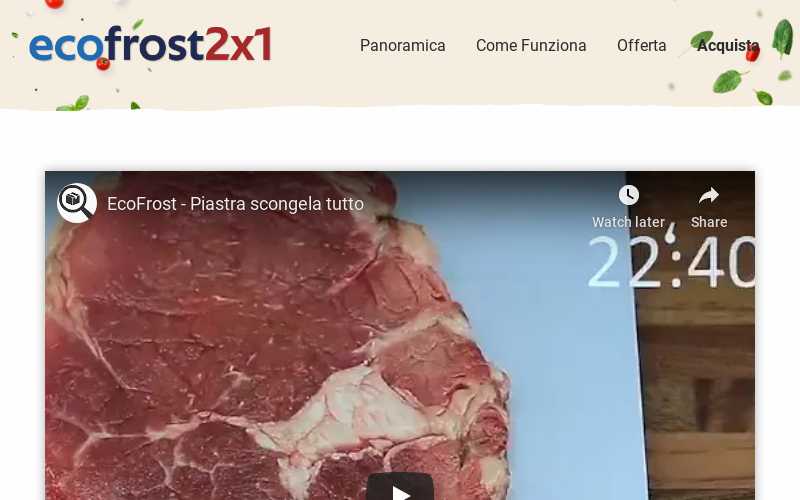Viewport: 800px width, 500px height.
Task: Open the channel avatar with magnifier icon
Action: (x=77, y=203)
